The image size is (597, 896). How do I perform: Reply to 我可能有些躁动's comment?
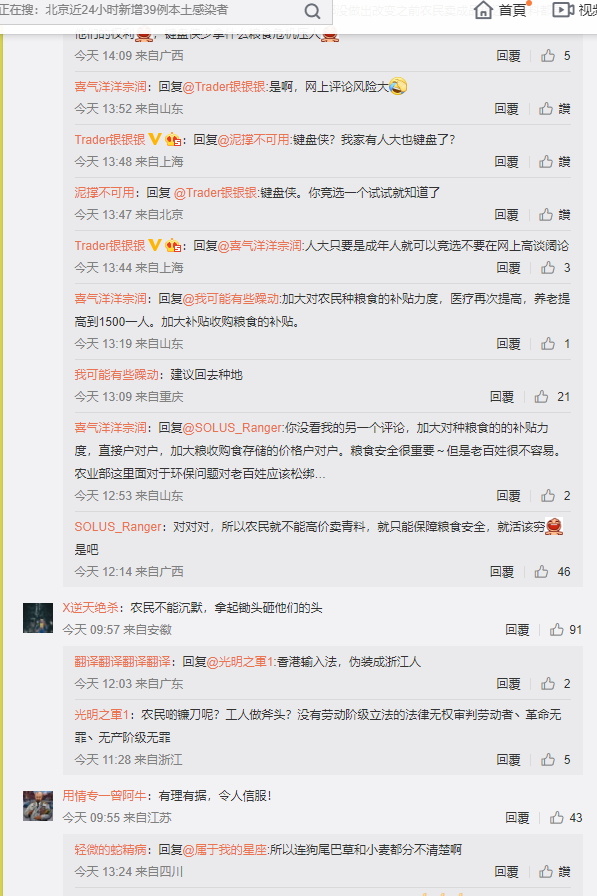[x=502, y=397]
